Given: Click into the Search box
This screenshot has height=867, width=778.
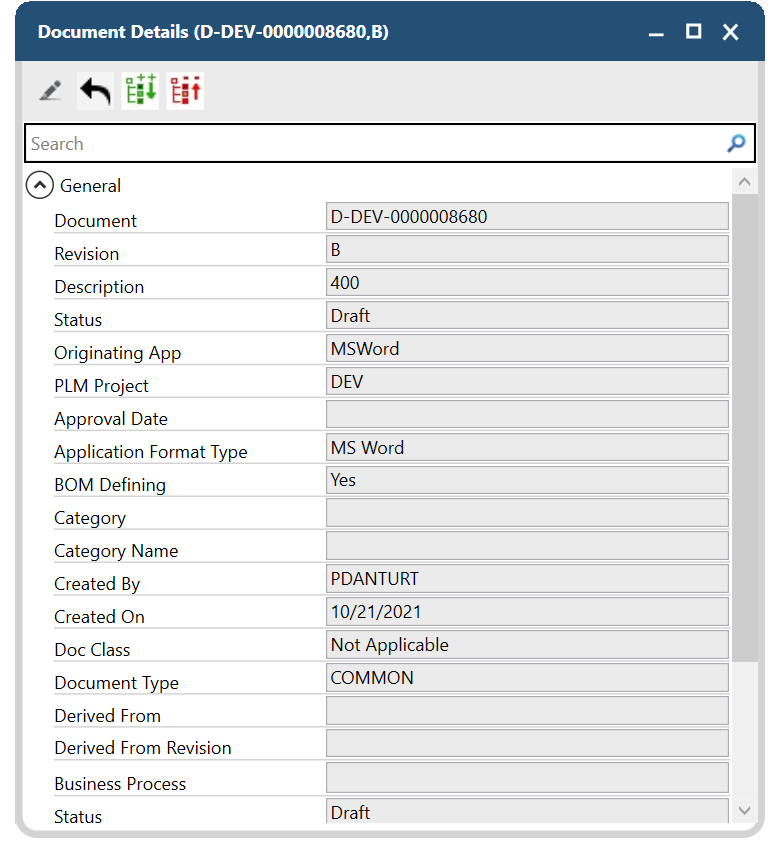Looking at the screenshot, I should (370, 144).
